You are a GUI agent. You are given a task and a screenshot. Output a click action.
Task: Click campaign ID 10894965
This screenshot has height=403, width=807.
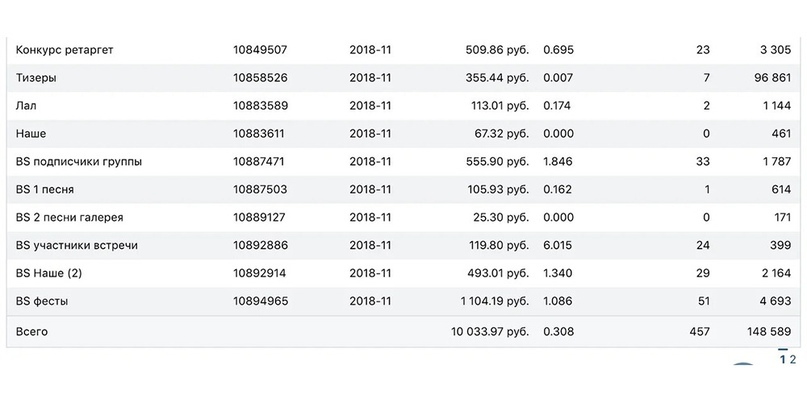(x=260, y=301)
